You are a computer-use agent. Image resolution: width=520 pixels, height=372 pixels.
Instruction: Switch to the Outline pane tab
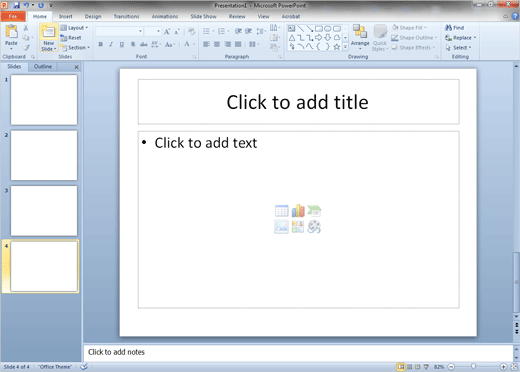coord(43,67)
